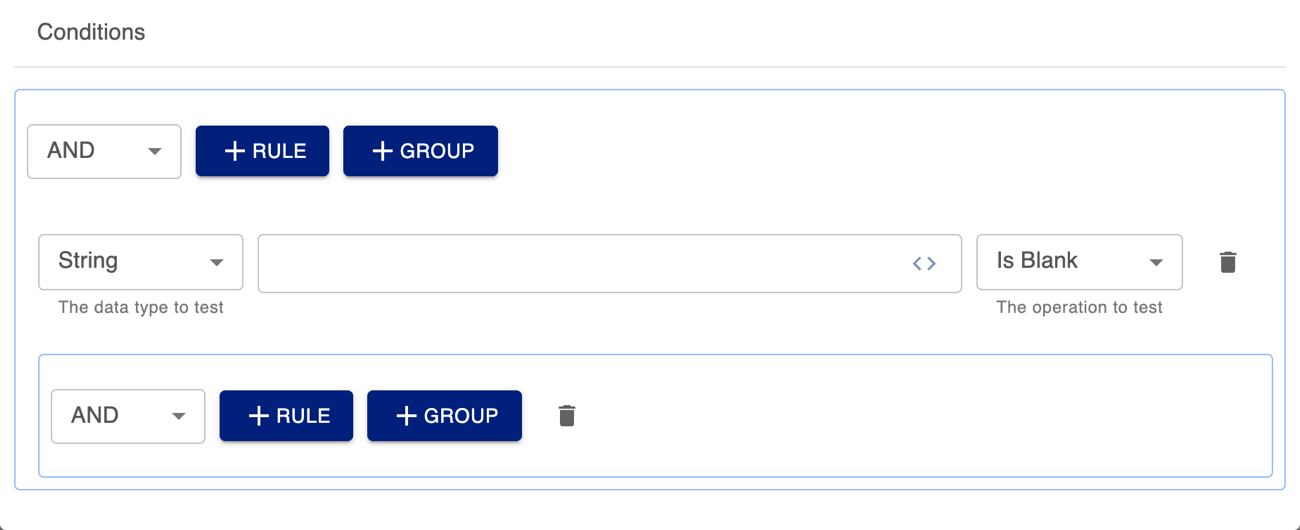Click empty area inside the nested group box
This screenshot has height=530, width=1300.
900,416
